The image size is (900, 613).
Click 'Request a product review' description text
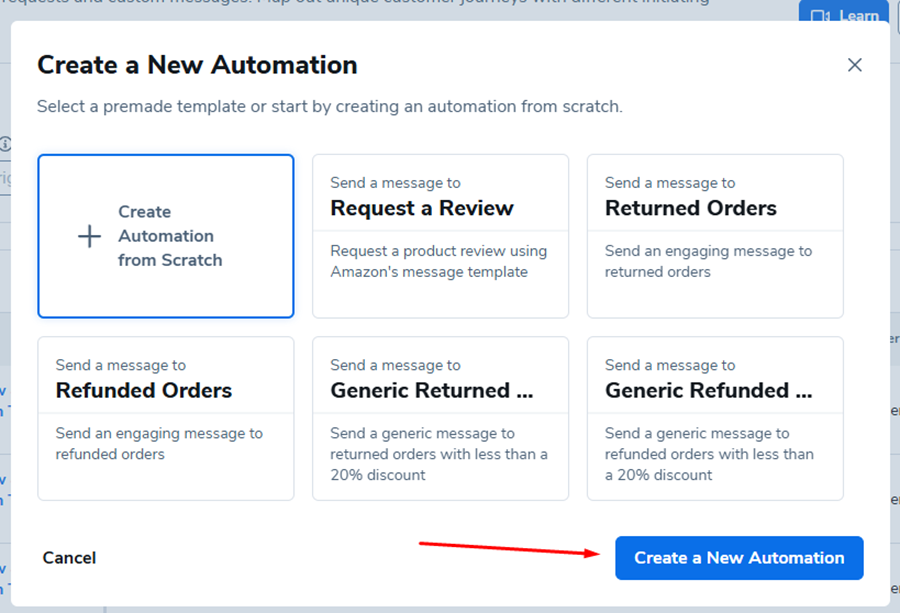click(x=439, y=261)
